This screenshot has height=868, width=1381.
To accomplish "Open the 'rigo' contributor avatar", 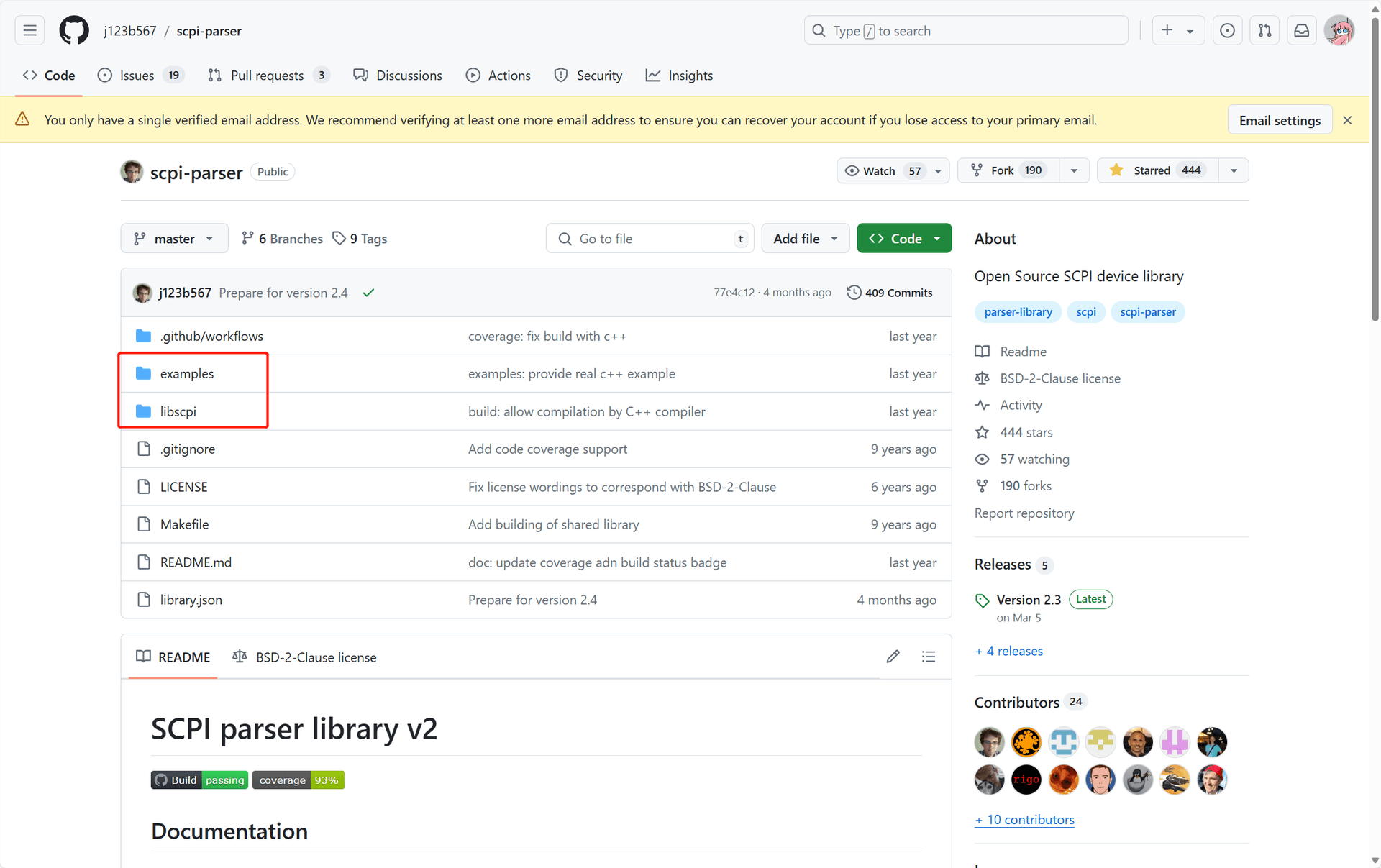I will [1026, 780].
